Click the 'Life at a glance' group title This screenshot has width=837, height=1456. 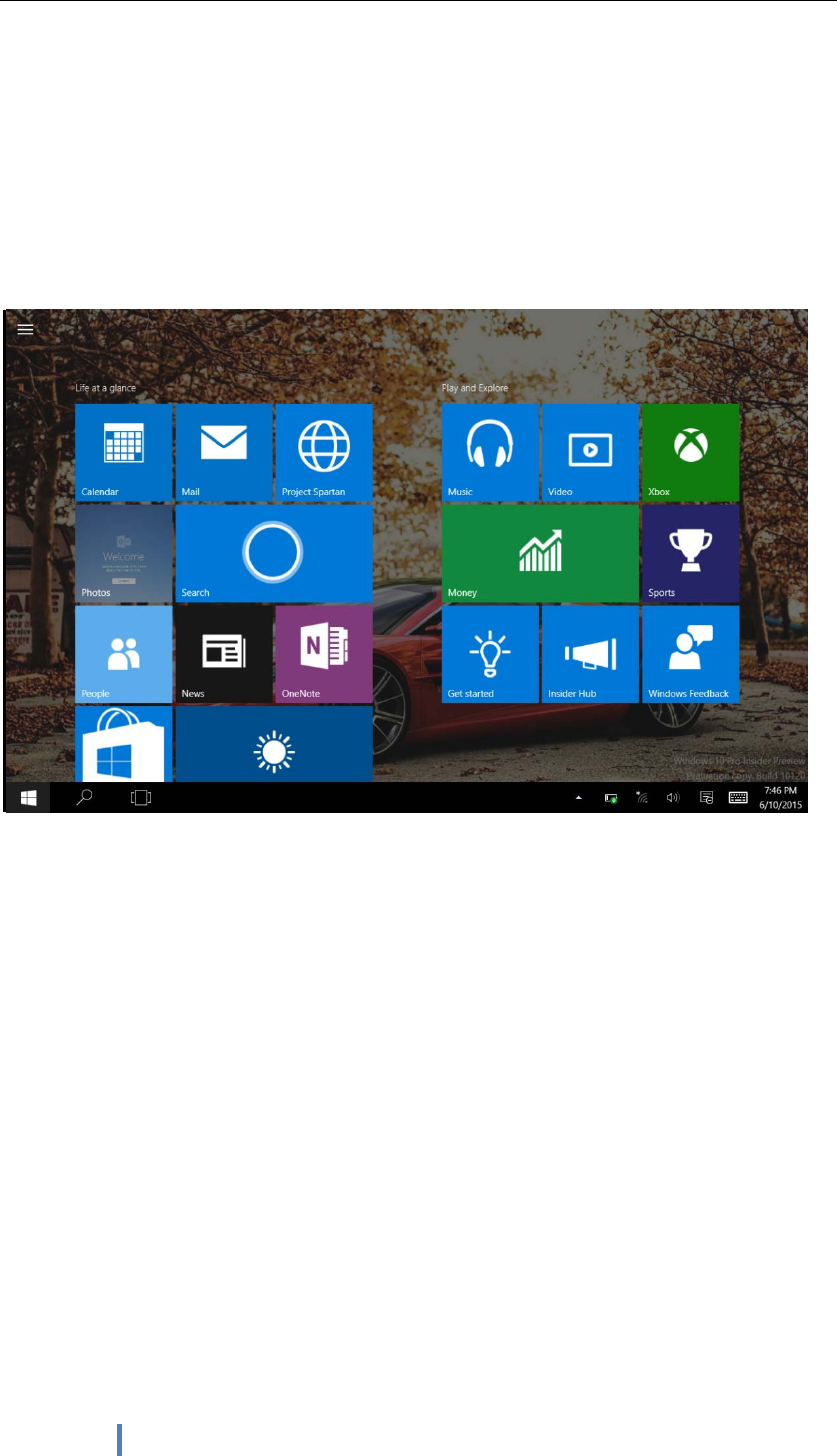pyautogui.click(x=105, y=388)
